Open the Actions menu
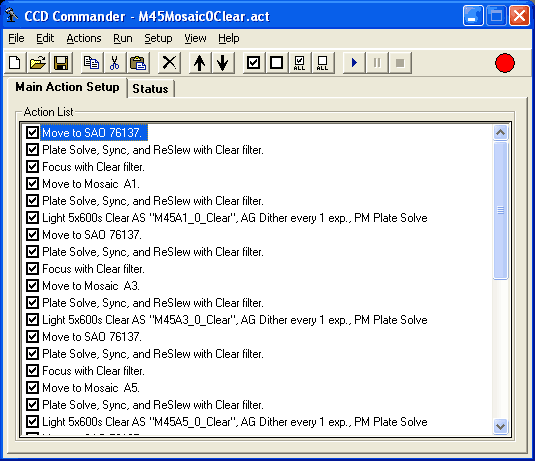Image resolution: width=535 pixels, height=461 pixels. point(84,38)
